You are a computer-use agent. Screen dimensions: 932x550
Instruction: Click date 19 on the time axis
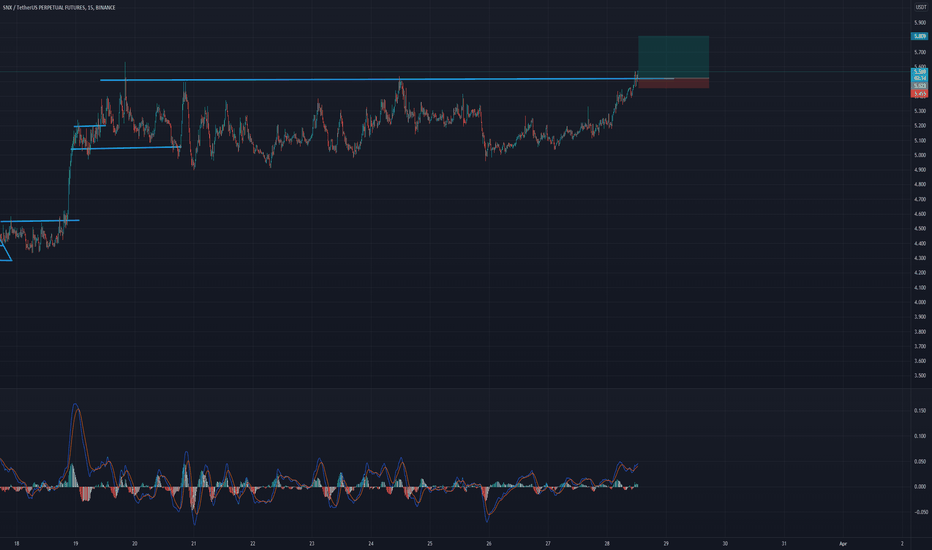[75, 543]
